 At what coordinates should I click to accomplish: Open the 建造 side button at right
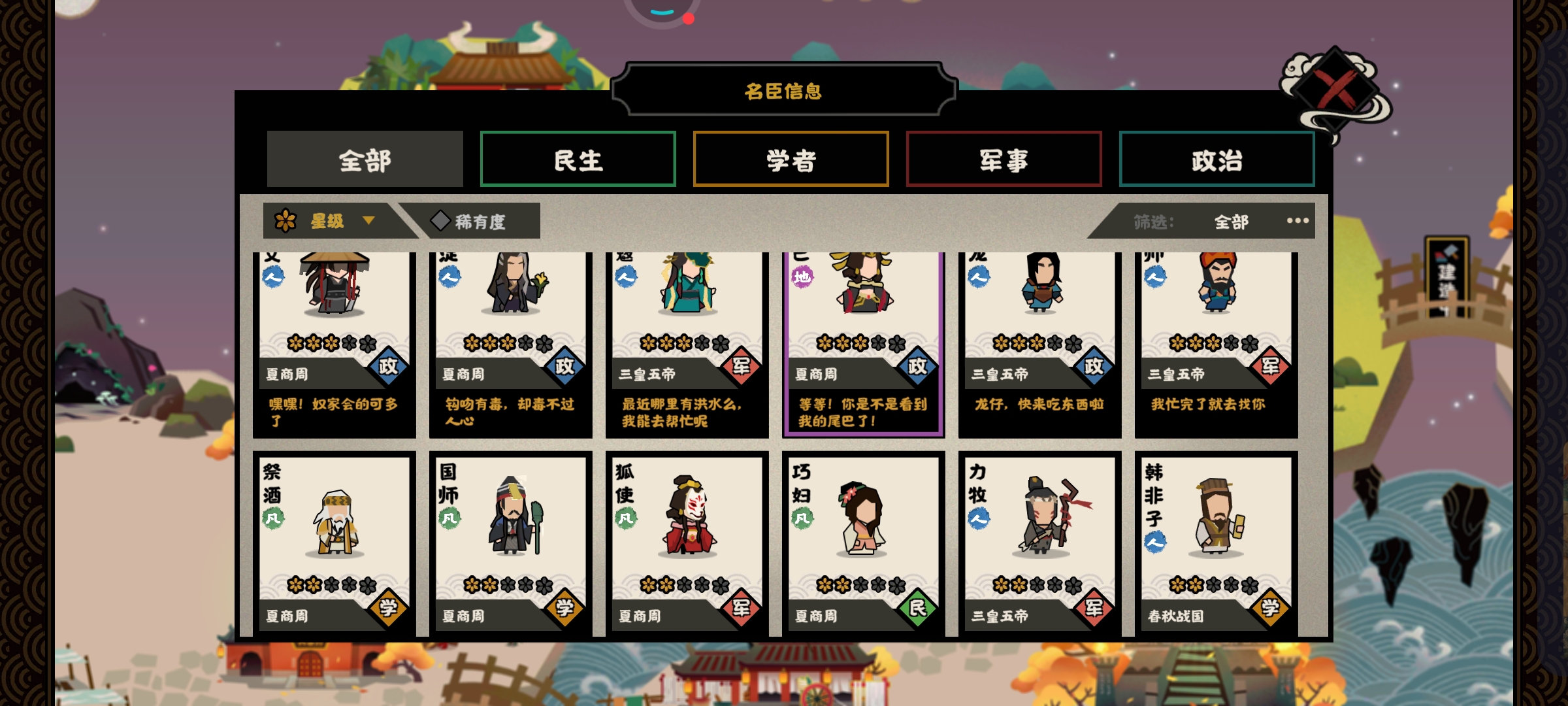[x=1446, y=278]
